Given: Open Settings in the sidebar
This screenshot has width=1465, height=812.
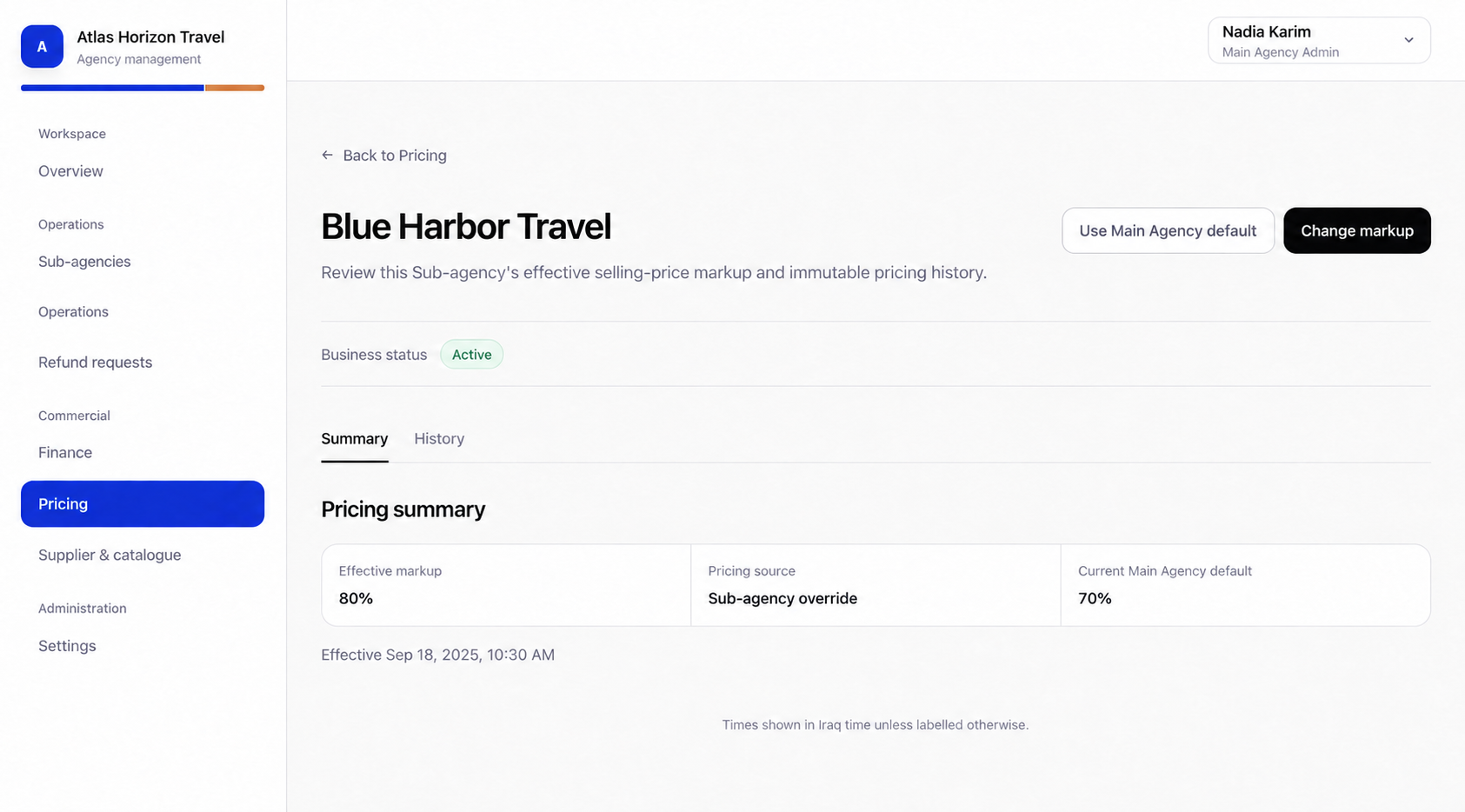Looking at the screenshot, I should click(x=67, y=646).
